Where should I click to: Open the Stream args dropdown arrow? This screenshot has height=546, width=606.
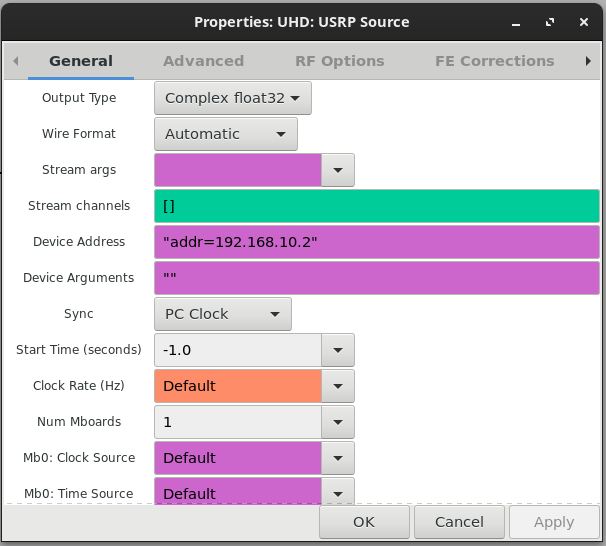pos(338,170)
